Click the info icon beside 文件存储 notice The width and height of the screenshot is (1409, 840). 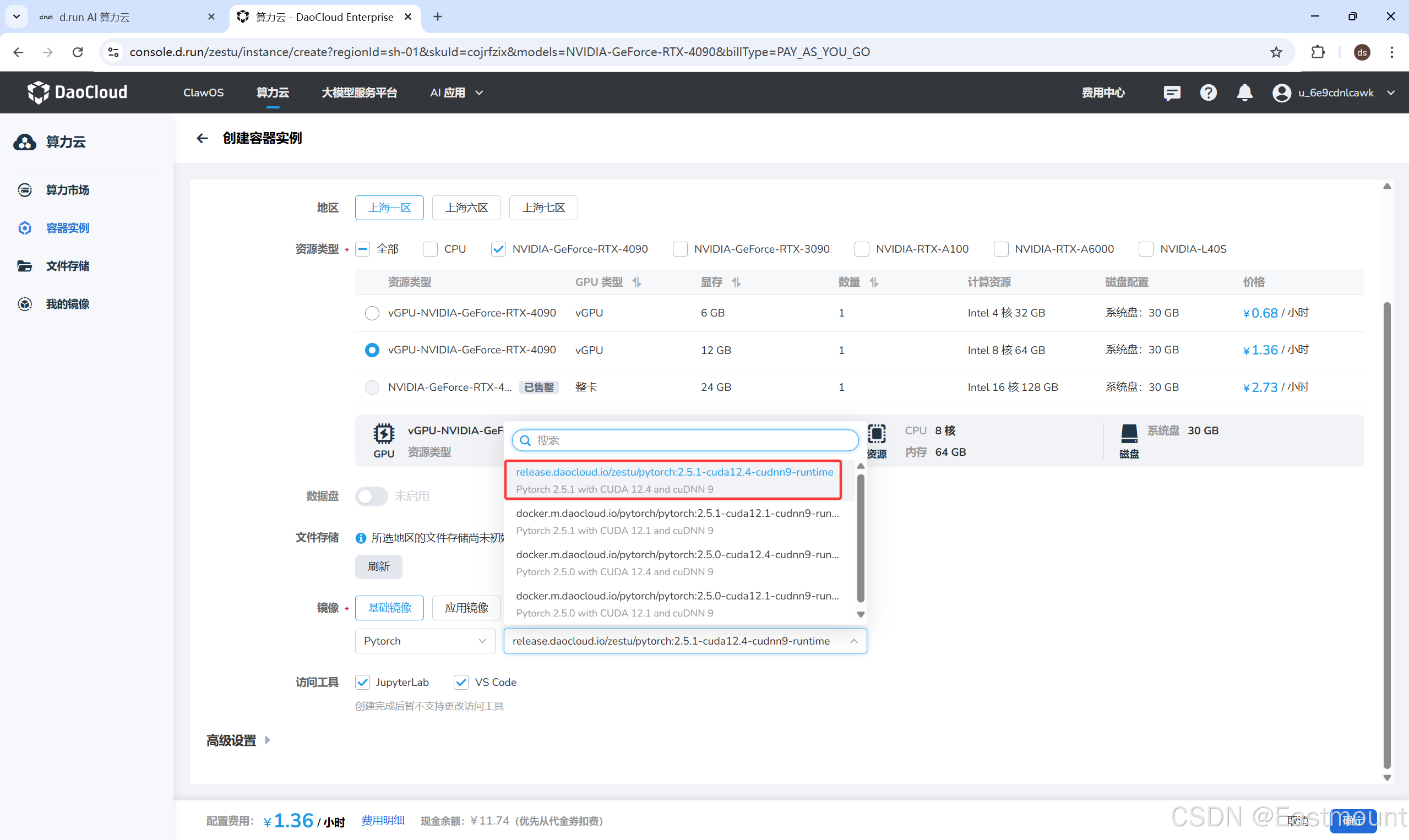click(x=361, y=538)
